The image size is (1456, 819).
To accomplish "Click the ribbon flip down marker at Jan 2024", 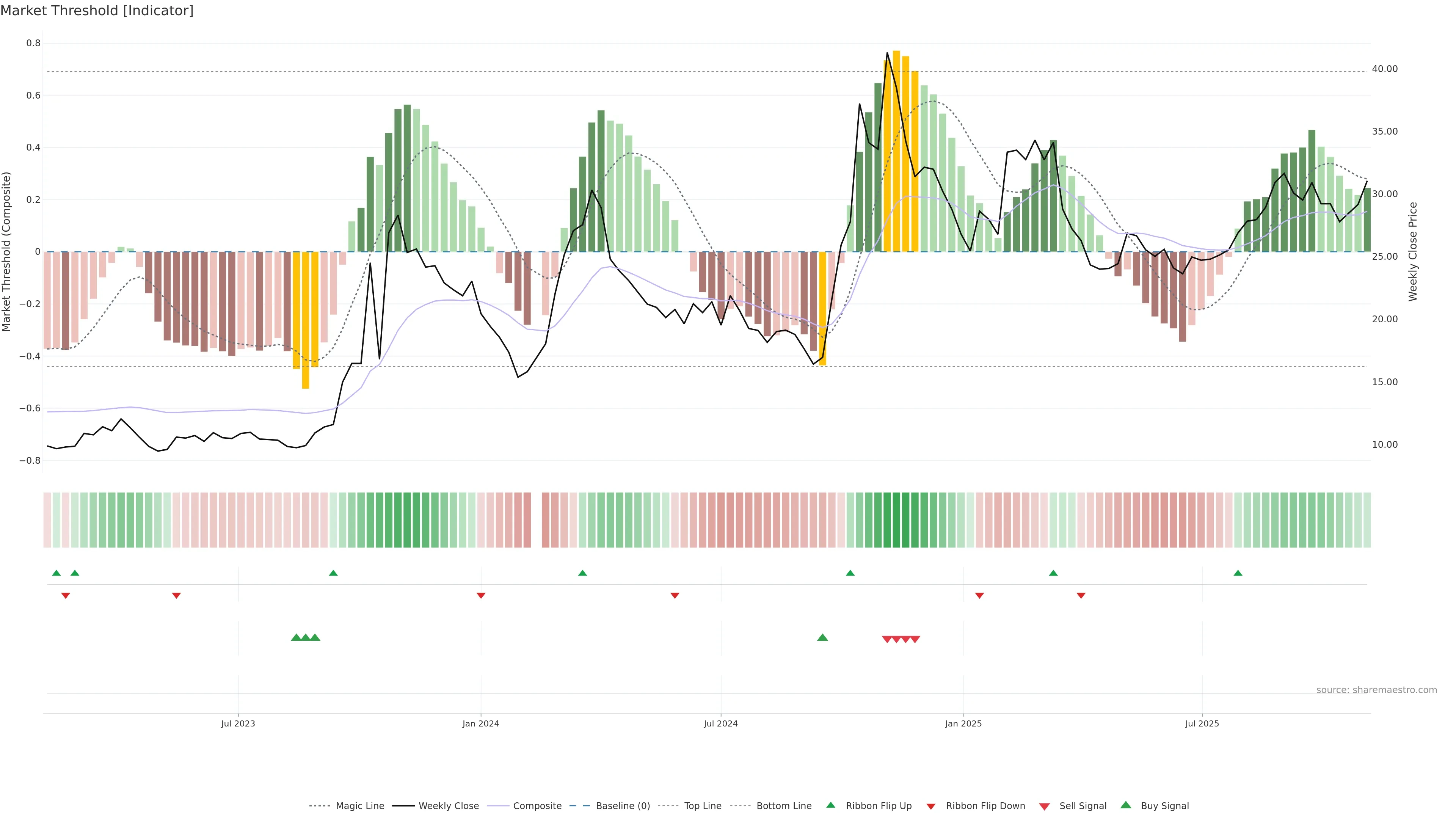I will click(481, 596).
